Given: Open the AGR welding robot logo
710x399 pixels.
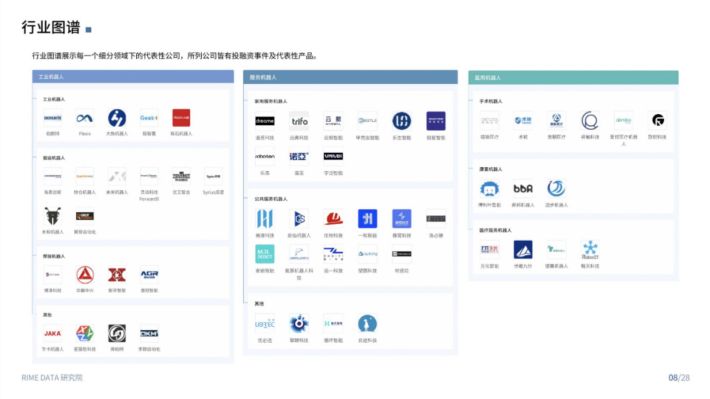Looking at the screenshot, I should click(x=149, y=274).
